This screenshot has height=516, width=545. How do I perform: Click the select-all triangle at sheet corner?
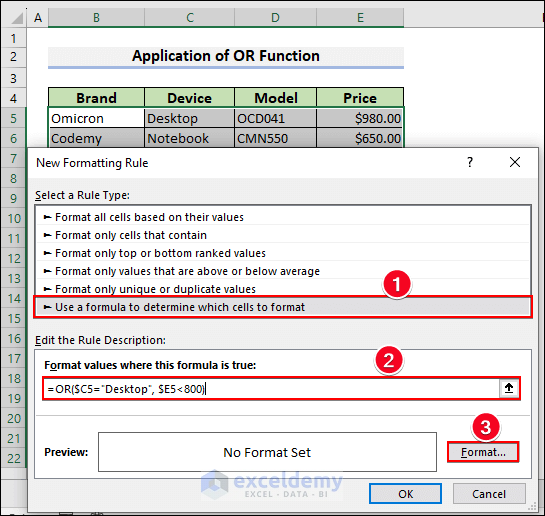click(16, 17)
